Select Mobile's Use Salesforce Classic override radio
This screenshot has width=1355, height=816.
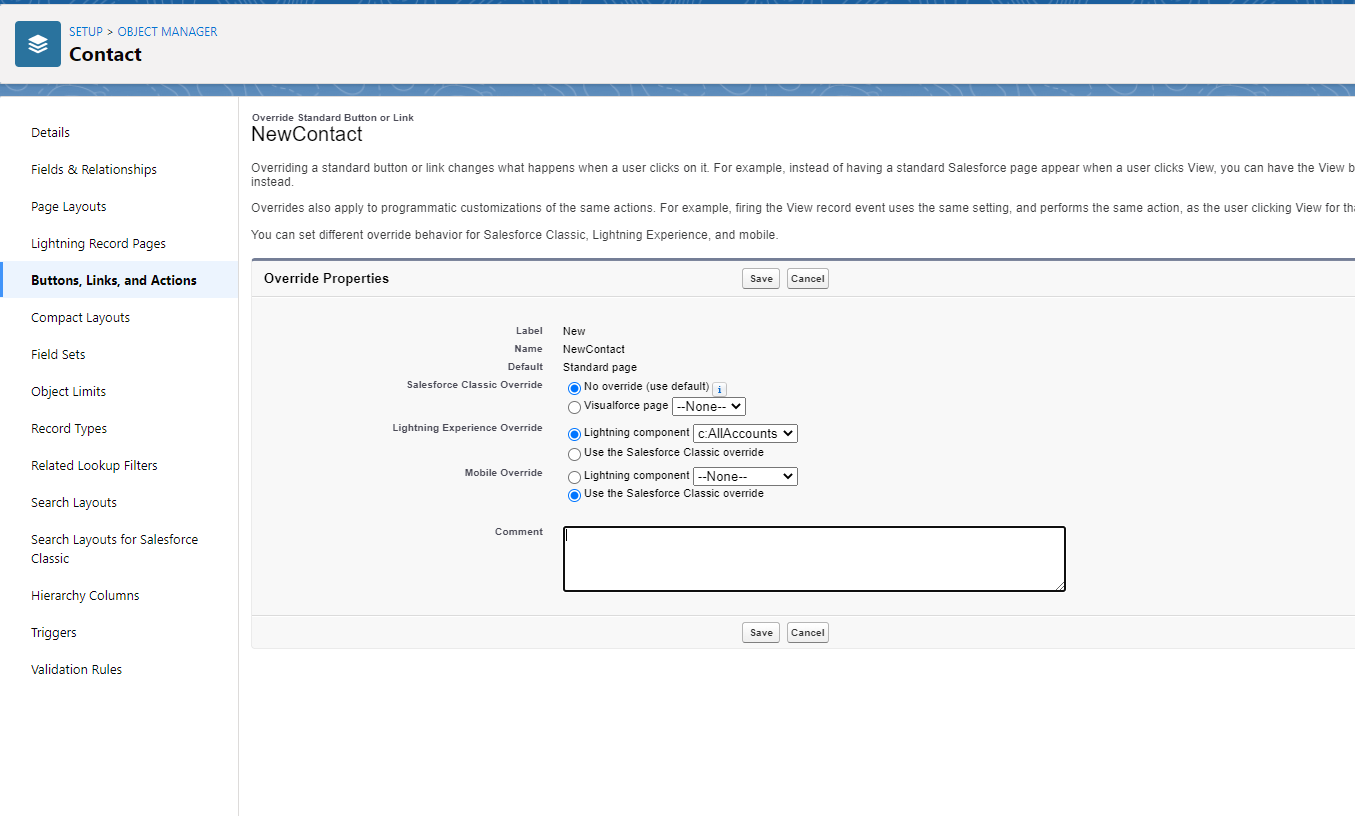(574, 495)
